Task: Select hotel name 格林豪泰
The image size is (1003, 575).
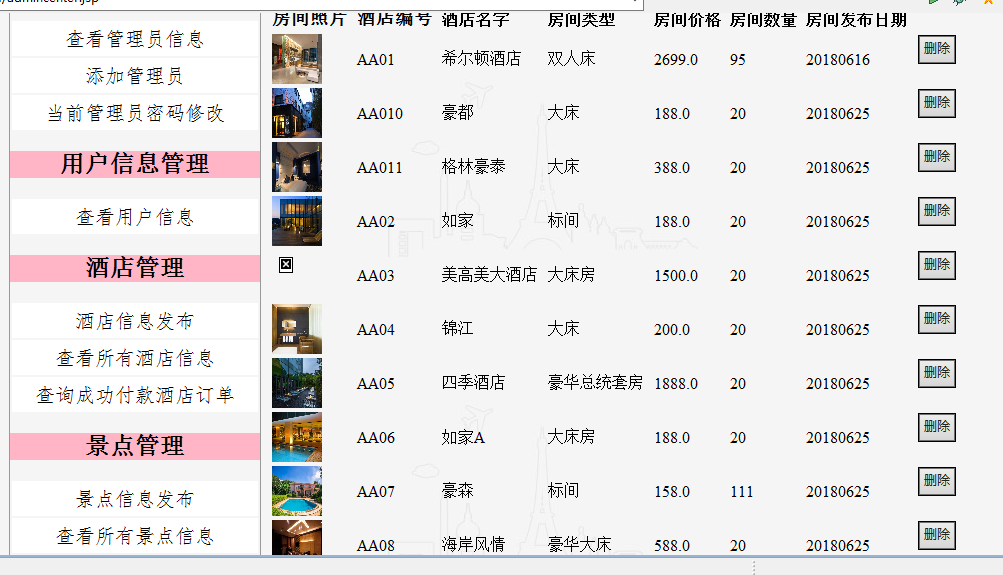Action: (x=473, y=167)
